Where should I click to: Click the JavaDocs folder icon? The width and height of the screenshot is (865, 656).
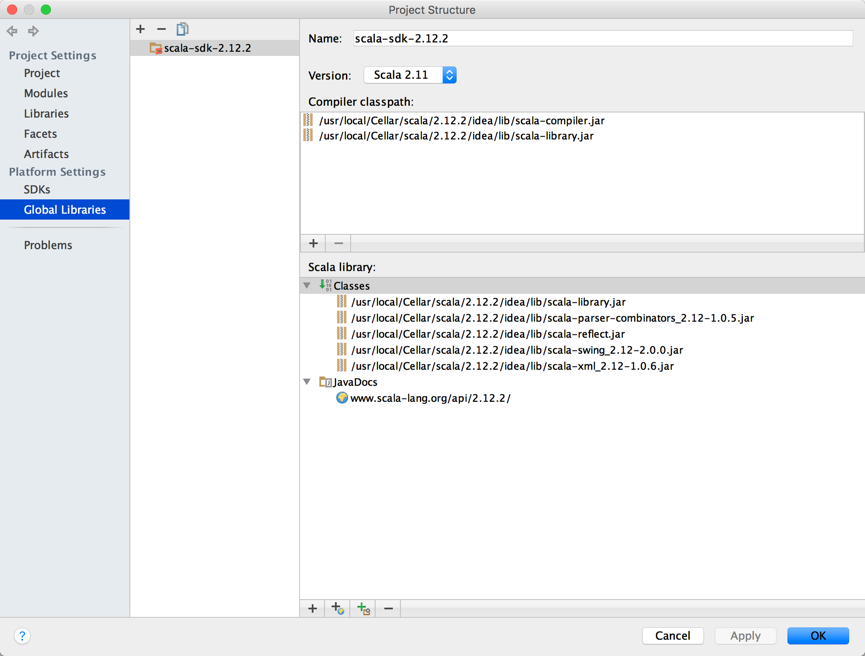pyautogui.click(x=325, y=382)
